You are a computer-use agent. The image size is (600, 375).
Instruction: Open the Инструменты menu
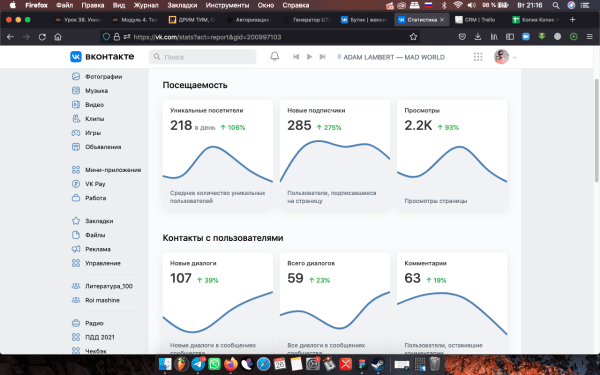pyautogui.click(x=227, y=5)
